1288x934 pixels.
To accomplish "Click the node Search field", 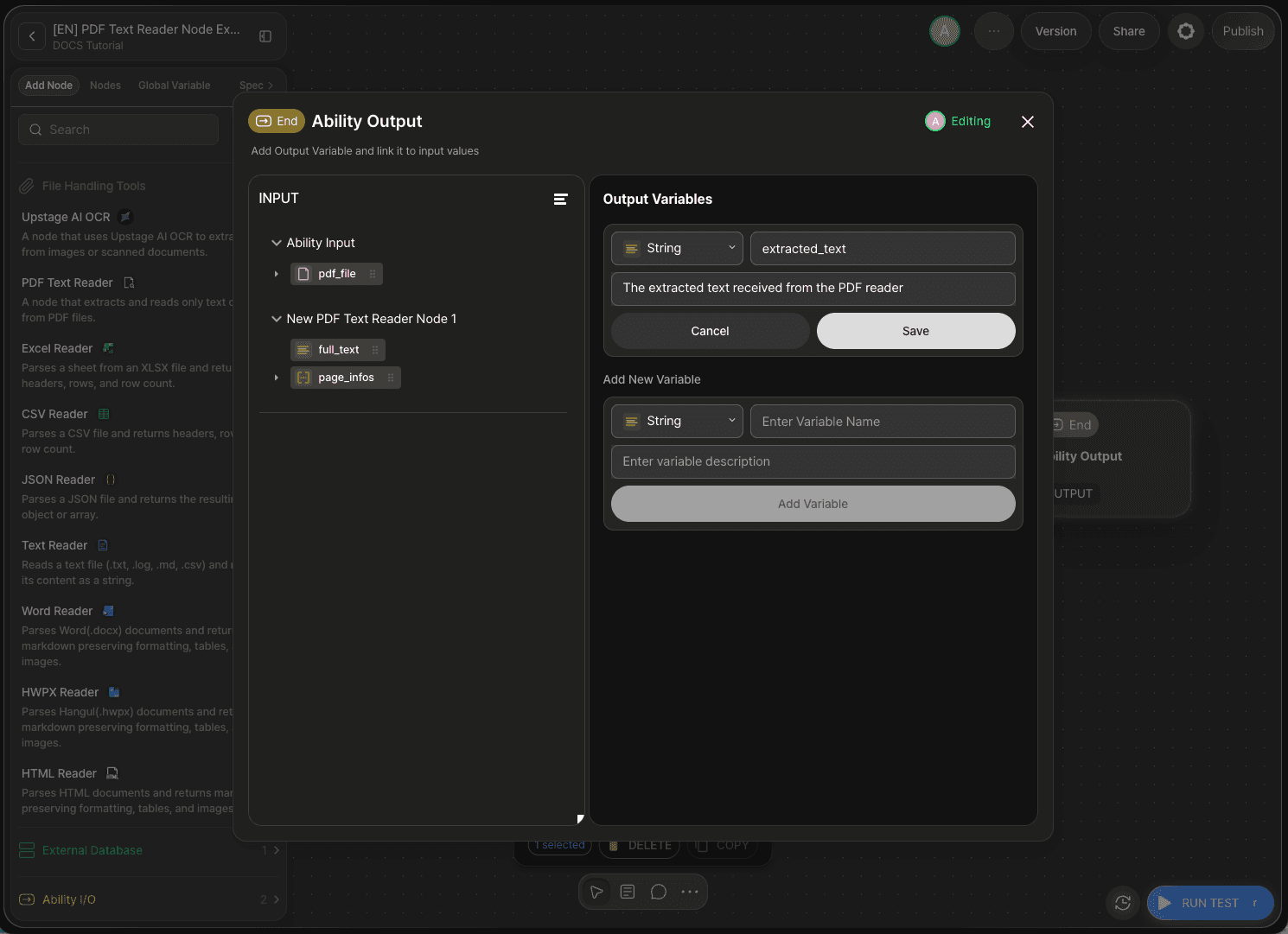I will tap(118, 130).
